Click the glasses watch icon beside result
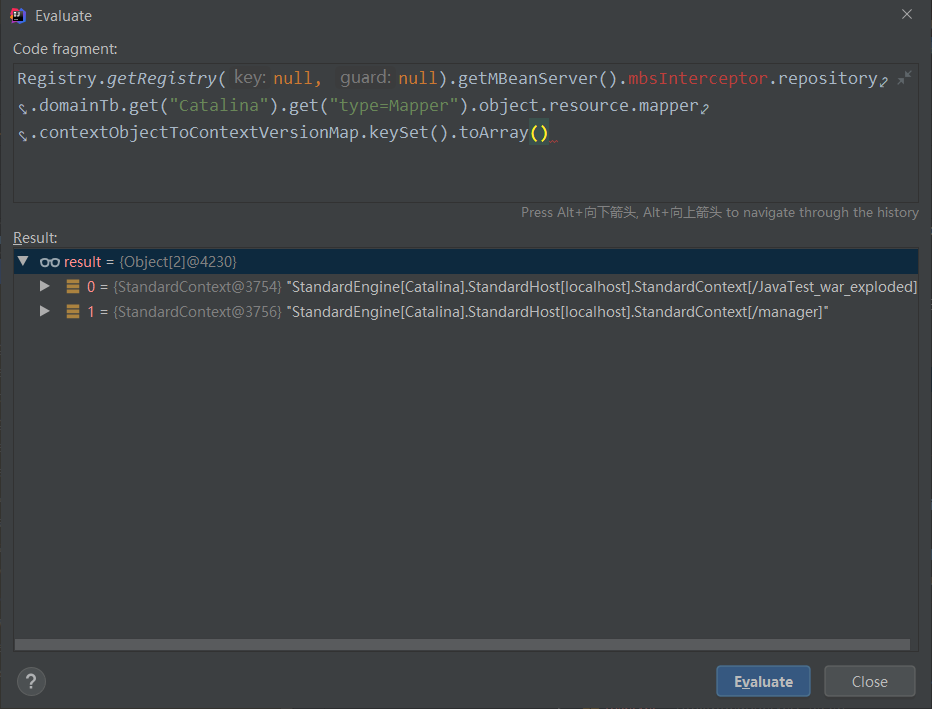This screenshot has height=709, width=932. pos(49,261)
